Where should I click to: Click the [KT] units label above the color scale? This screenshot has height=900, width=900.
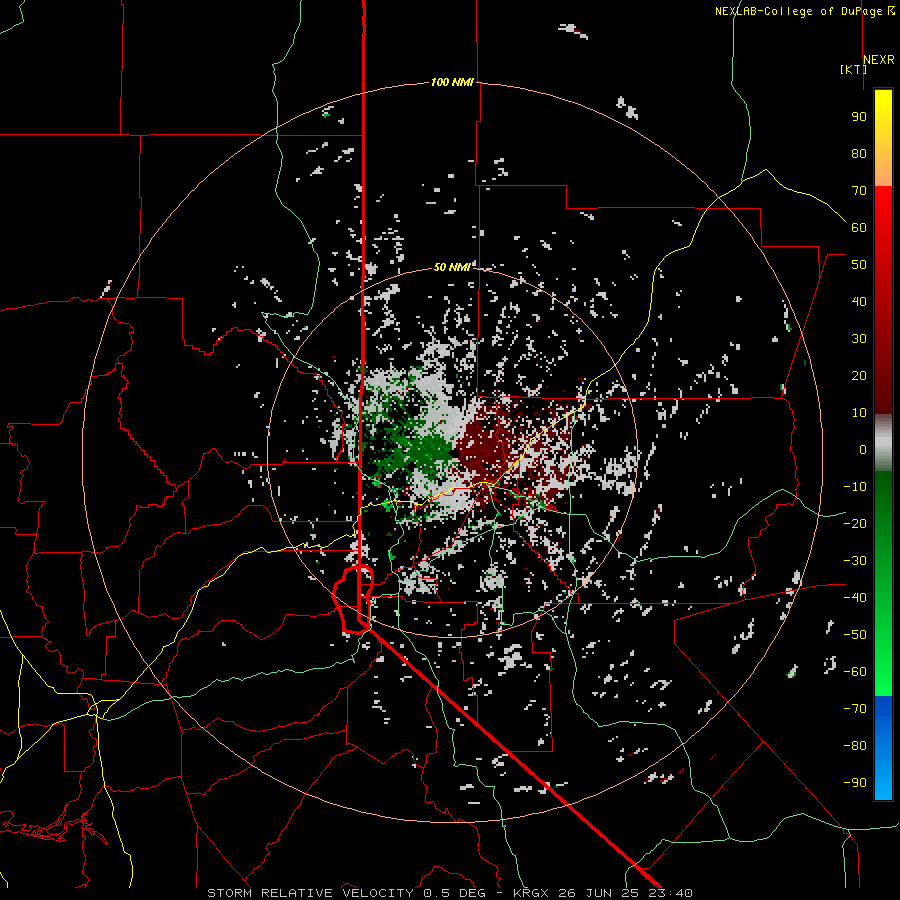tap(853, 69)
